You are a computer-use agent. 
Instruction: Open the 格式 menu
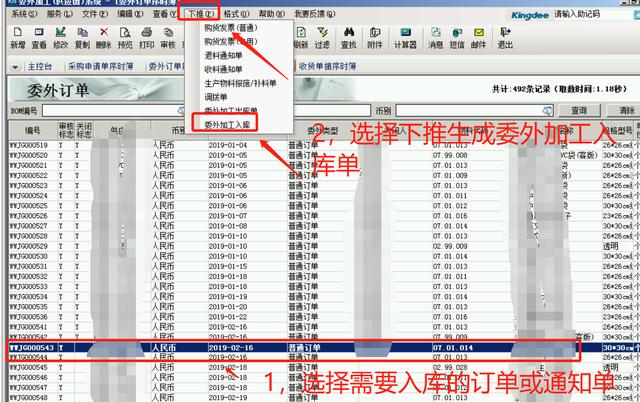pos(236,14)
